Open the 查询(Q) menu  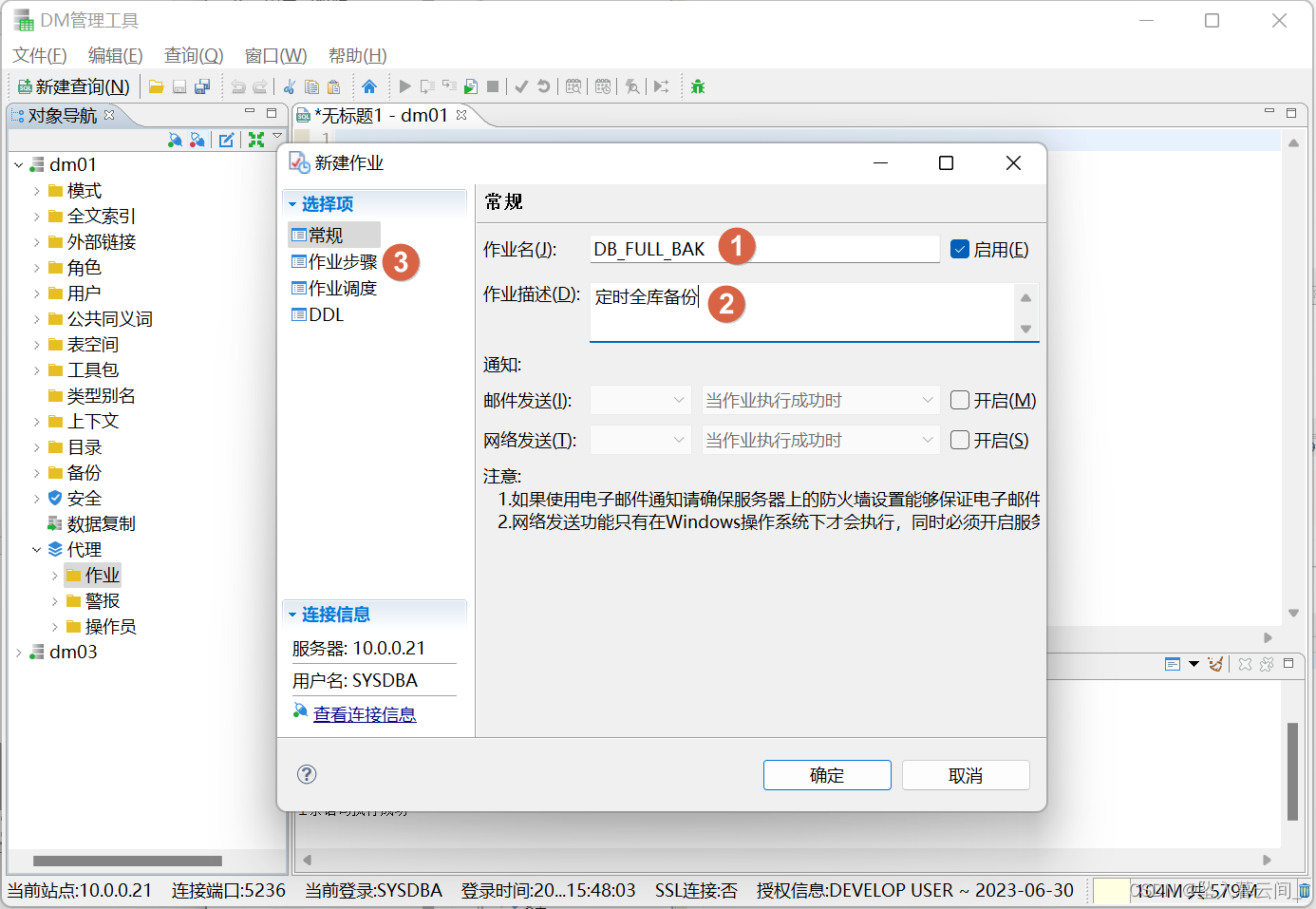pos(194,55)
